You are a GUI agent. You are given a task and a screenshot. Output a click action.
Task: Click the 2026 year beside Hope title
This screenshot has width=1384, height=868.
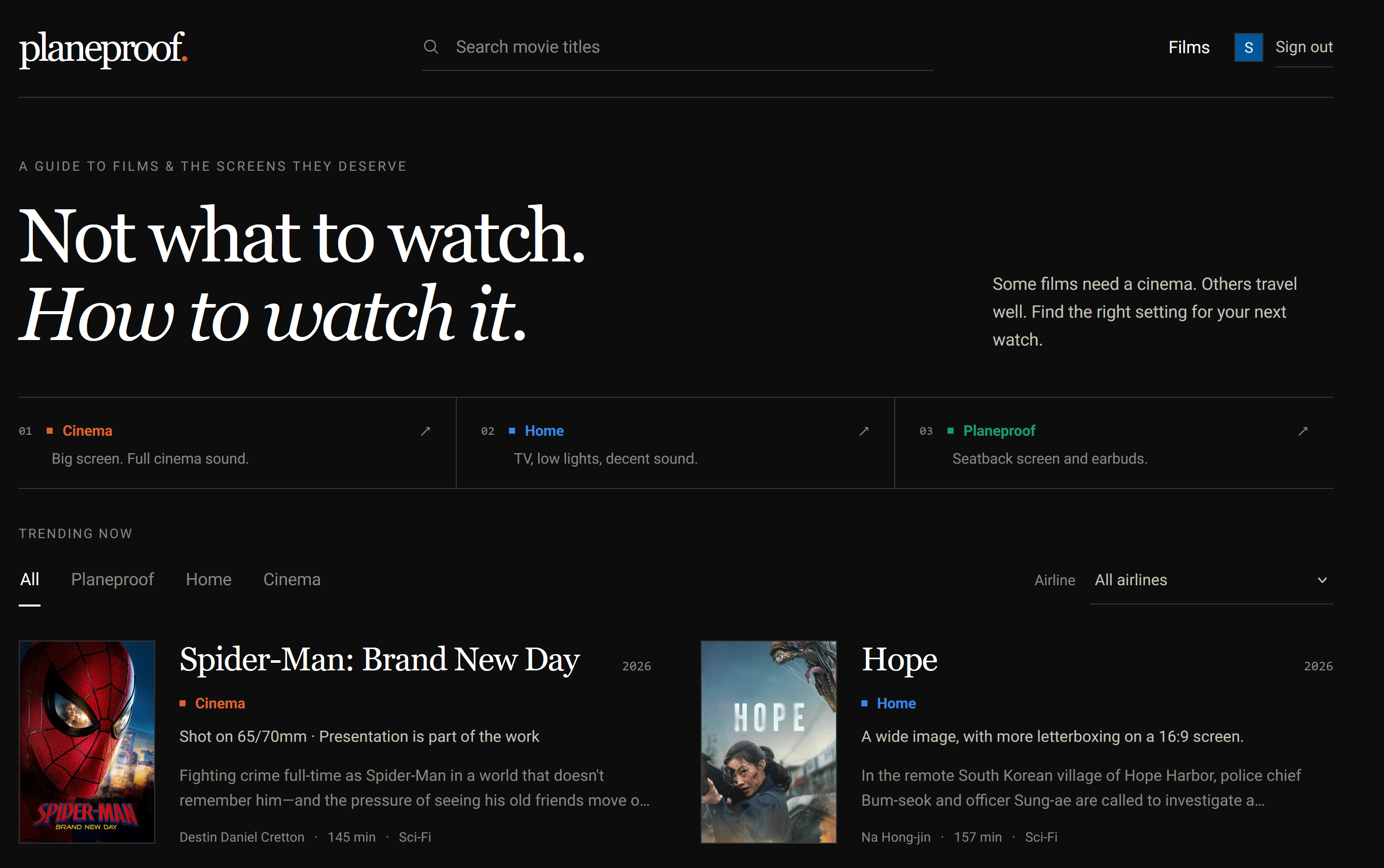coord(1318,666)
